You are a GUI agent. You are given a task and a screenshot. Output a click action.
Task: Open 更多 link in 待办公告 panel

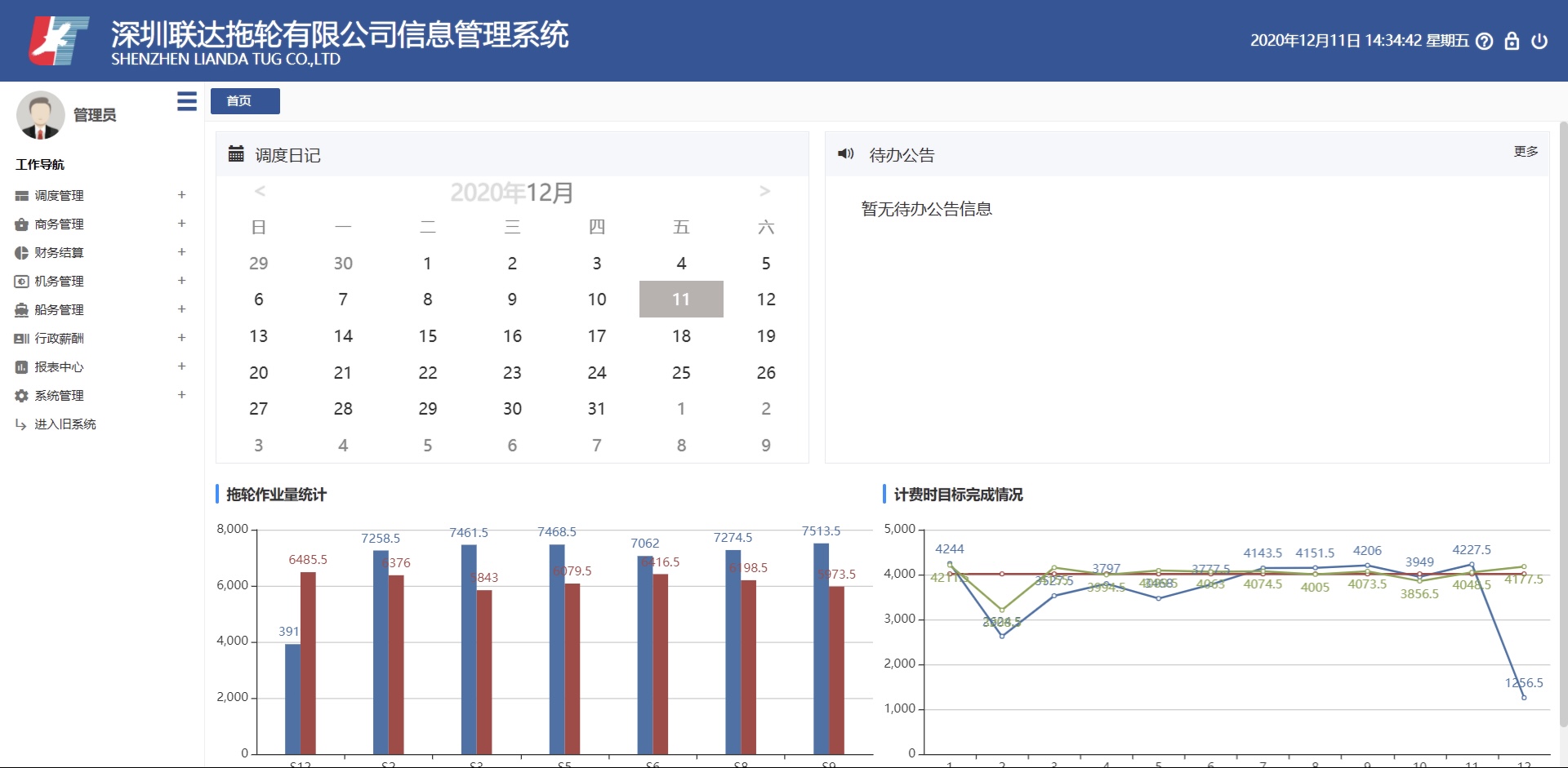(1526, 152)
